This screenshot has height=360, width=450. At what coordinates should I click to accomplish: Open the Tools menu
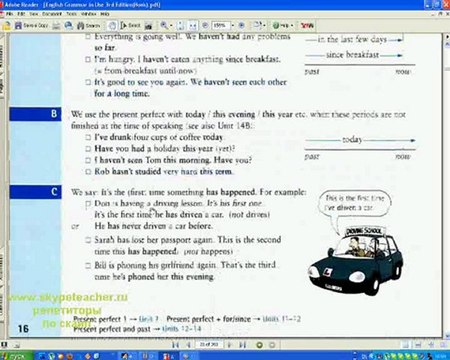click(x=71, y=14)
